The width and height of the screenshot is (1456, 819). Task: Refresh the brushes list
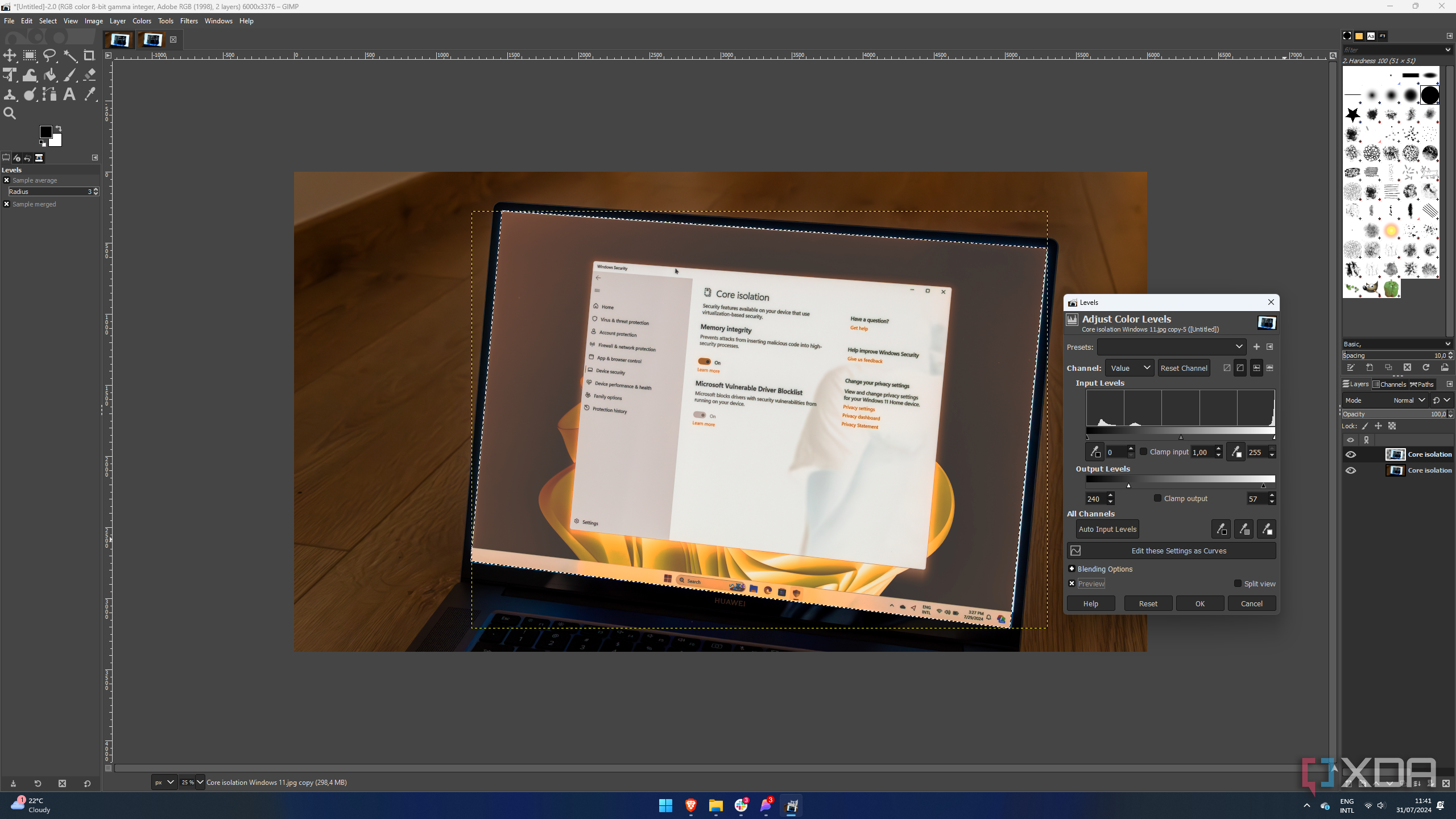1426,368
